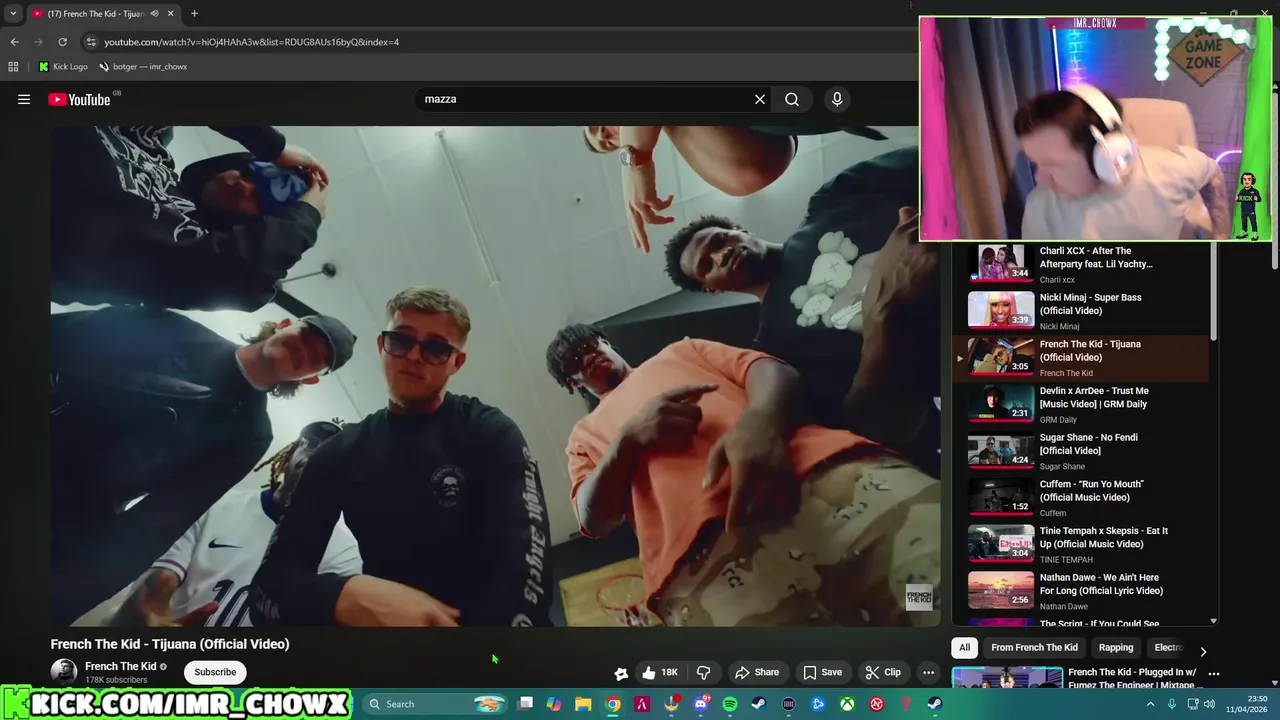Like the Tijuana video

(x=659, y=672)
